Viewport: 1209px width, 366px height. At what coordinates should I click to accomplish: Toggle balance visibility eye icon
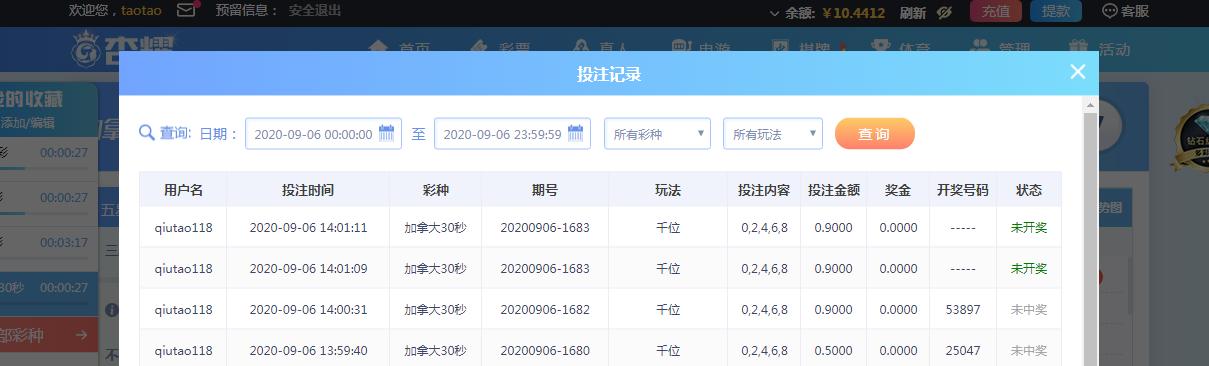pyautogui.click(x=944, y=12)
